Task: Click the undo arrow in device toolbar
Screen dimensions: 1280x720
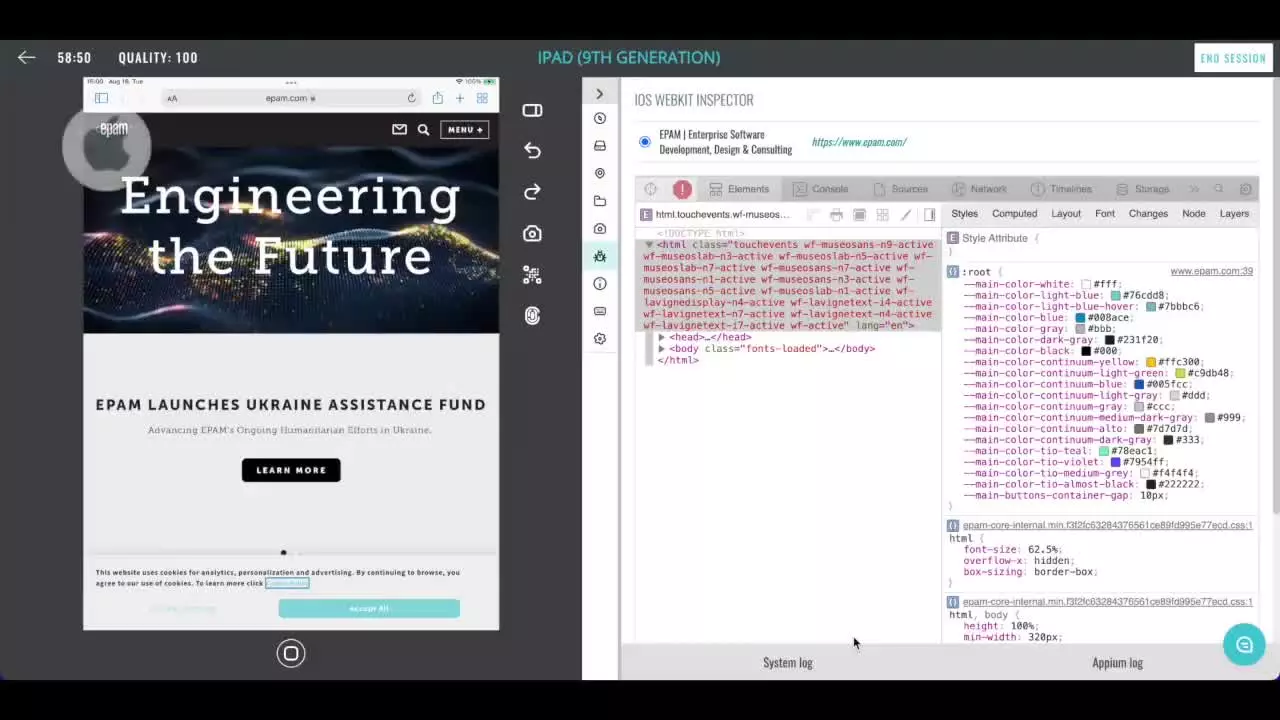Action: point(532,151)
